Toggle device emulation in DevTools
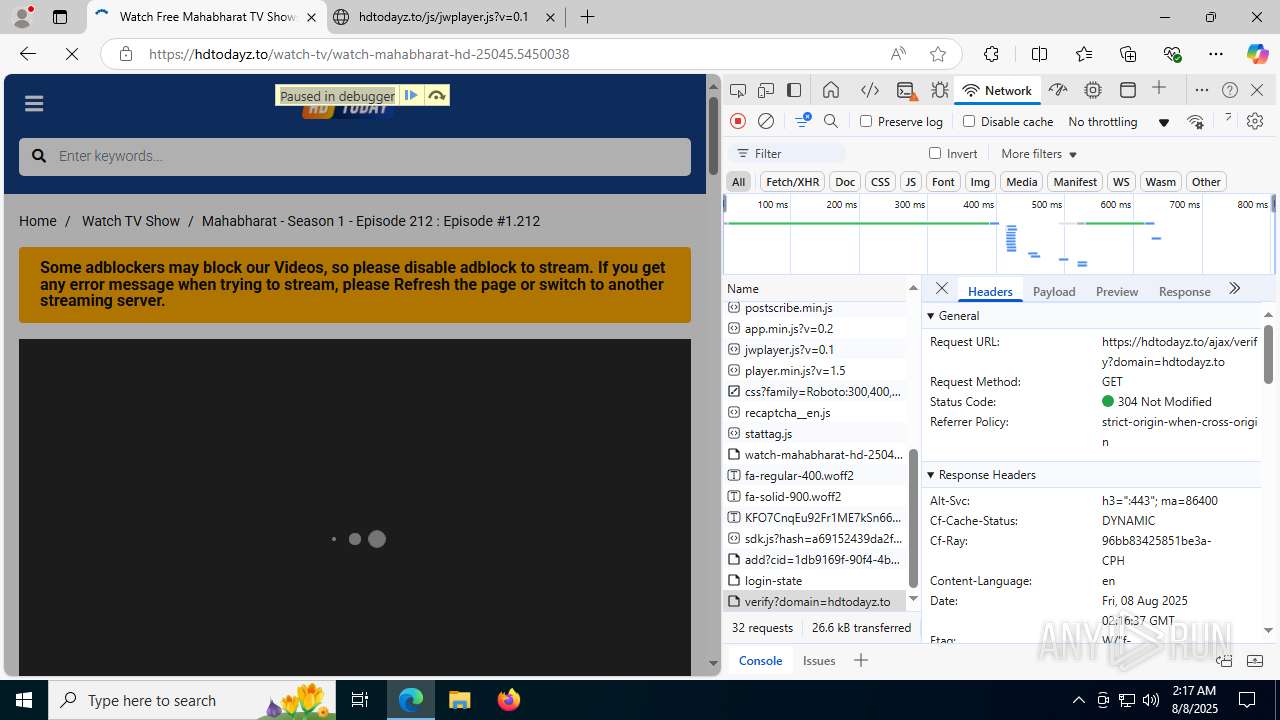Viewport: 1280px width, 720px height. [766, 90]
